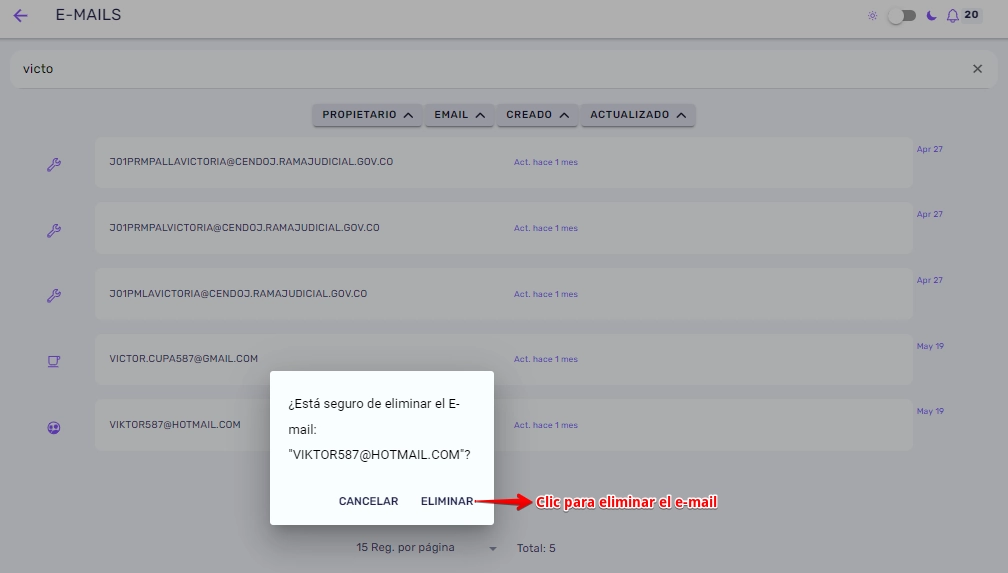Click the moon dark-mode icon
This screenshot has width=1008, height=573.
932,15
